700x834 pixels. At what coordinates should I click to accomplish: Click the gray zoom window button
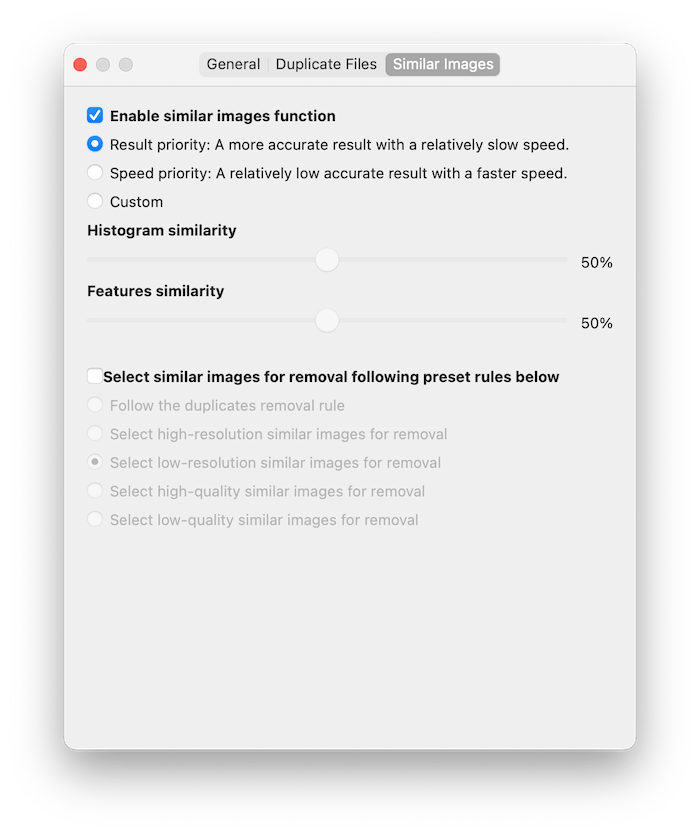tap(126, 65)
